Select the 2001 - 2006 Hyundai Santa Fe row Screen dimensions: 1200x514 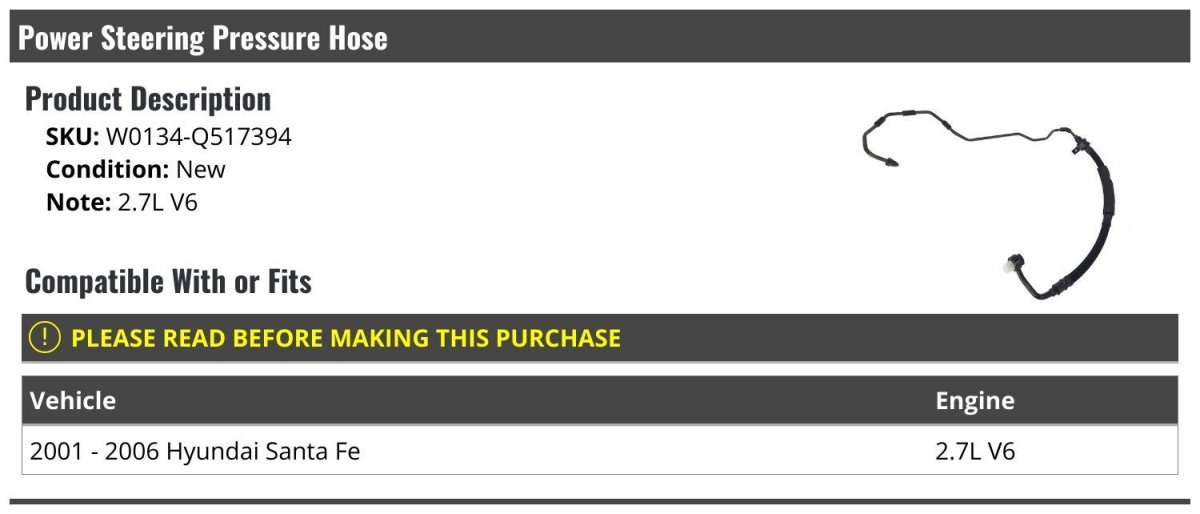(600, 451)
